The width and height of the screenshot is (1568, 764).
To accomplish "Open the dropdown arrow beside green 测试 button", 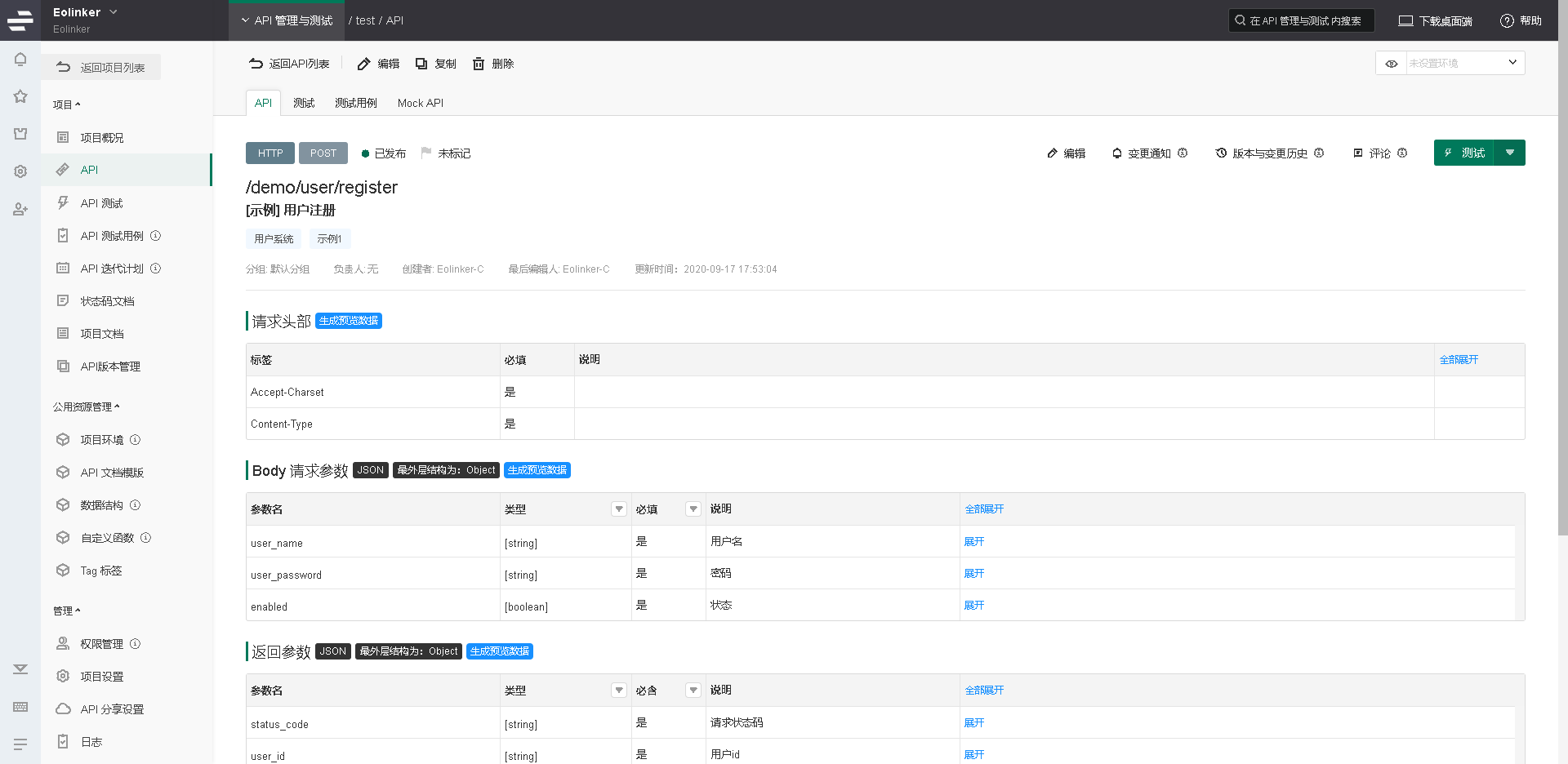I will tap(1510, 153).
